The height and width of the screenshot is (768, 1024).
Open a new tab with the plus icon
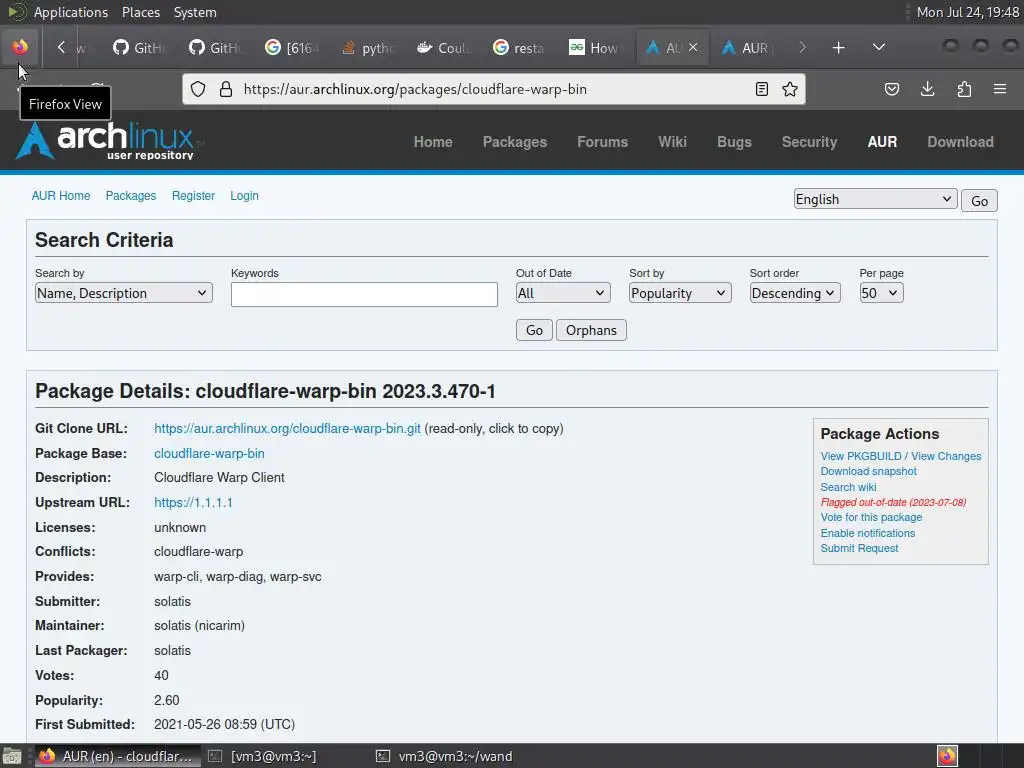839,48
